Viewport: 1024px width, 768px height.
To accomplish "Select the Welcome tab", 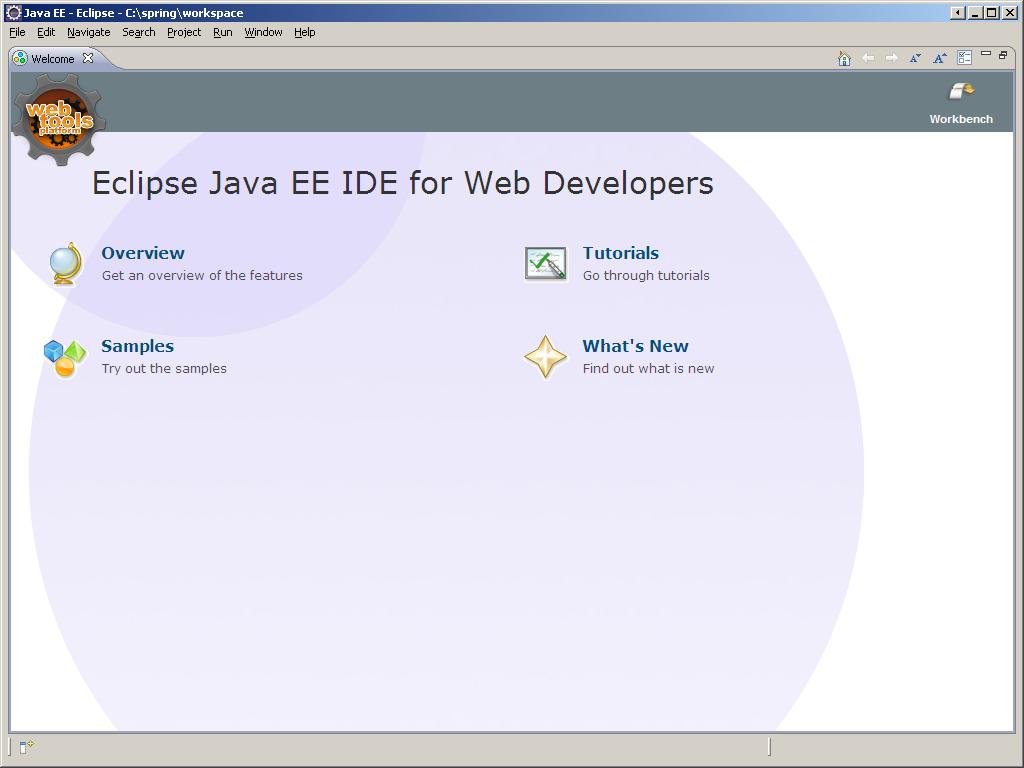I will (x=52, y=59).
